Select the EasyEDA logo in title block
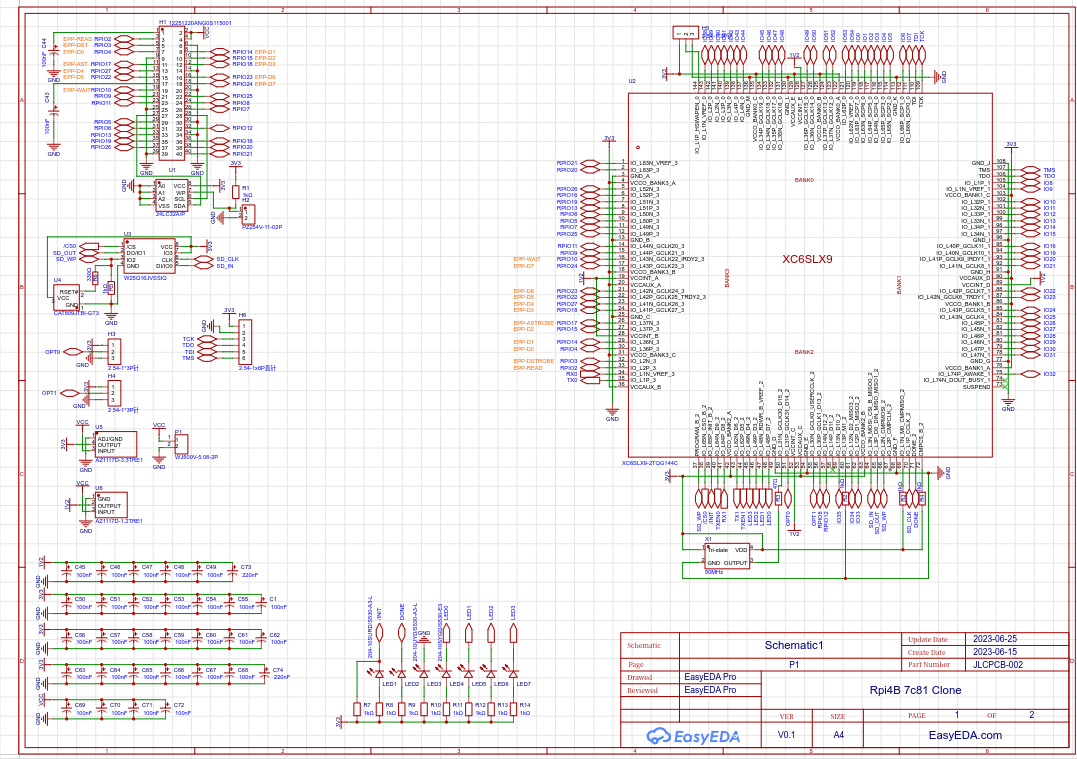The image size is (1077, 759). 694,736
